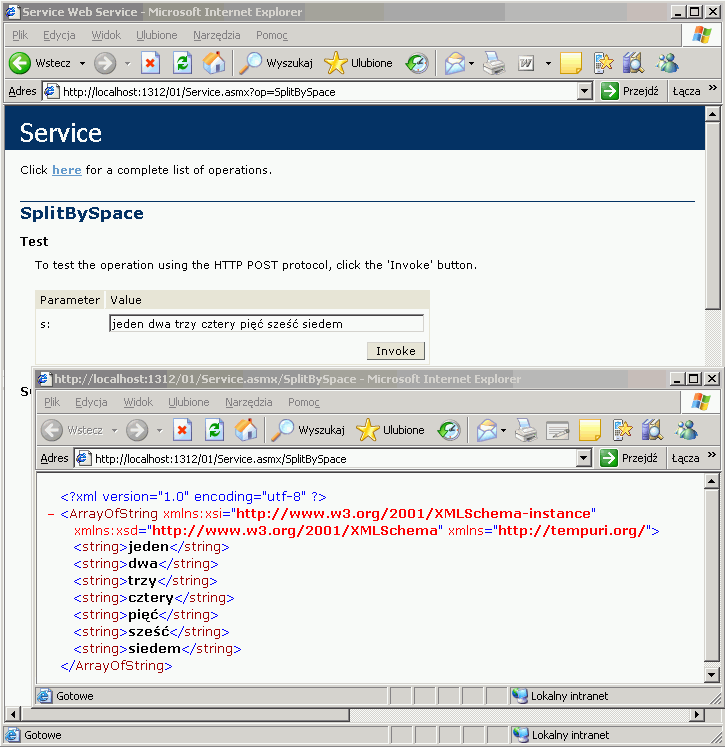Open Favorites (Ulubione) star in the Service Web Service window
725x747 pixels.
pyautogui.click(x=358, y=63)
